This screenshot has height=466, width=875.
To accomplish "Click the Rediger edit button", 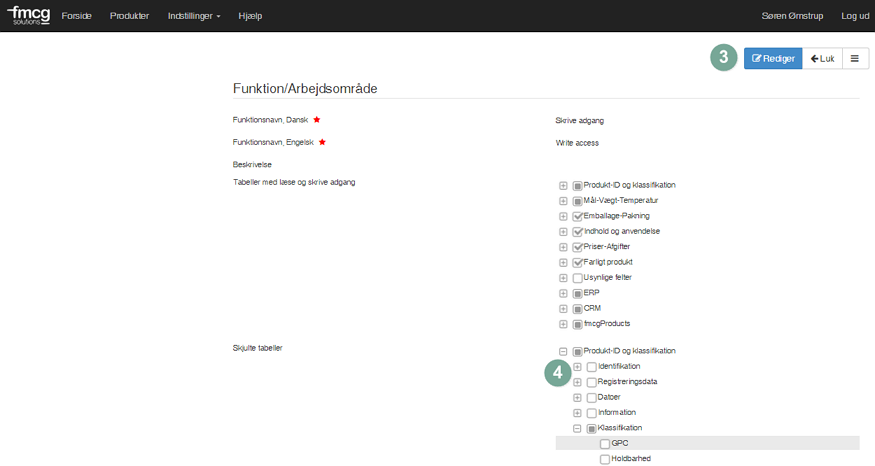I will (x=773, y=59).
